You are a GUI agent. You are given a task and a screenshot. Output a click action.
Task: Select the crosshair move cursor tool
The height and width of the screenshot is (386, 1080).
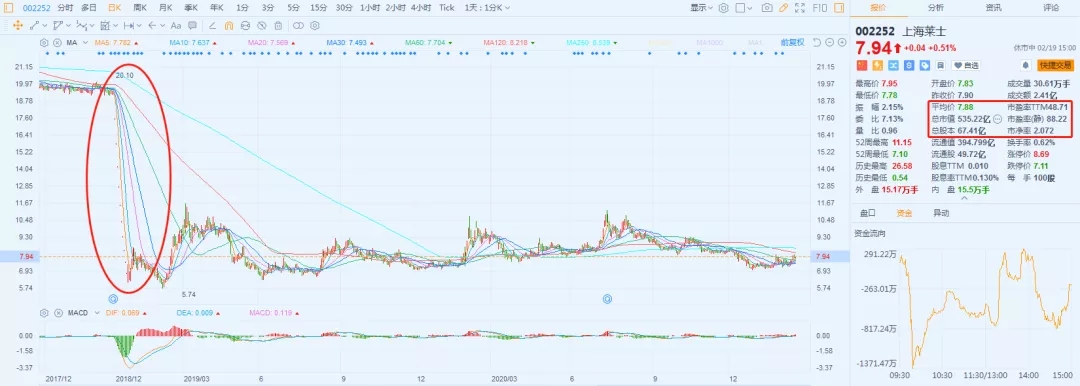pyautogui.click(x=17, y=26)
